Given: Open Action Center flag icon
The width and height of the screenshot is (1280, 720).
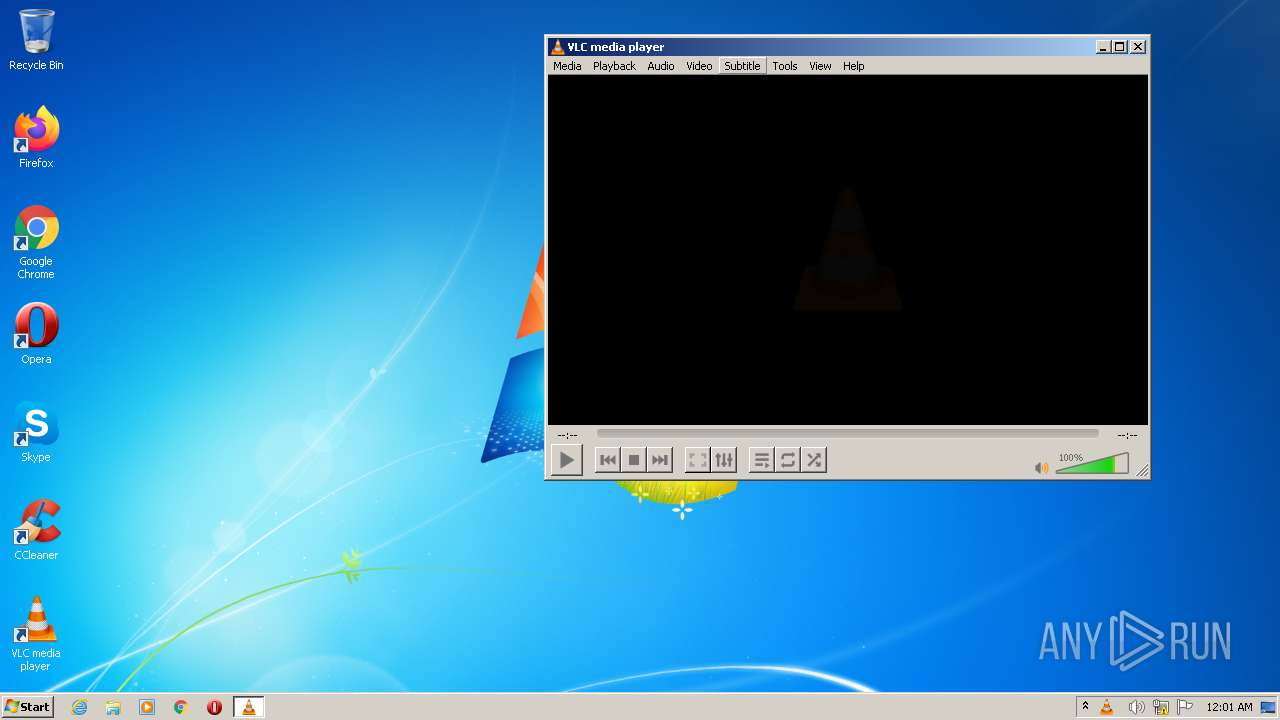Looking at the screenshot, I should (1185, 707).
